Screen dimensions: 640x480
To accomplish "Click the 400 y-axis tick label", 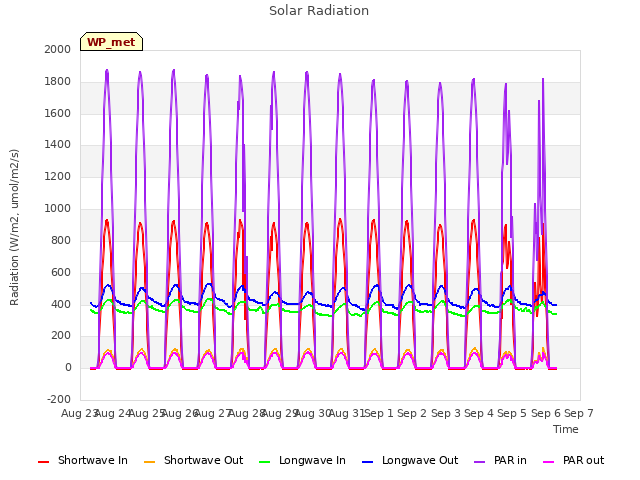I will [61, 304].
